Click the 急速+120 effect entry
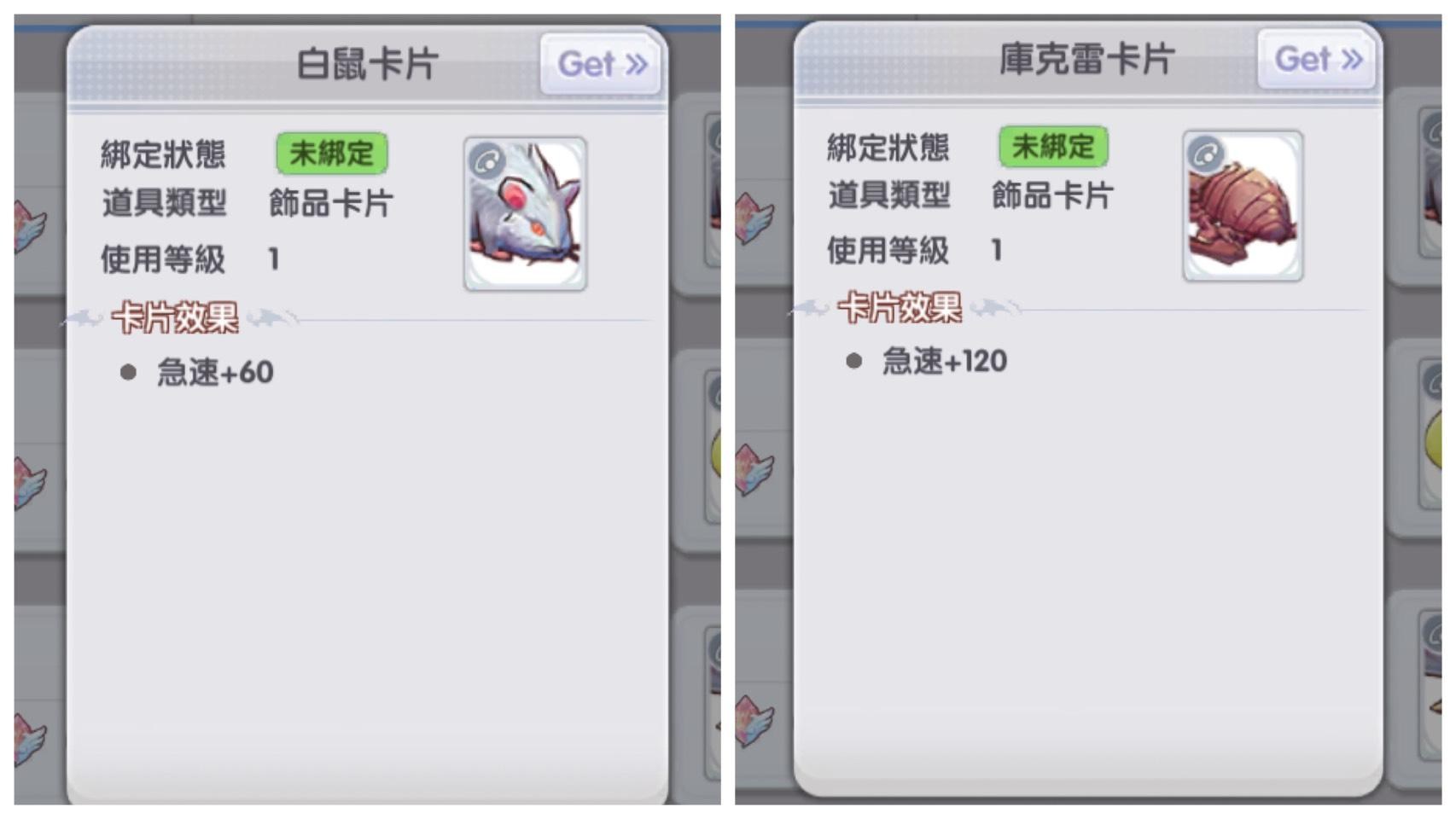 944,361
